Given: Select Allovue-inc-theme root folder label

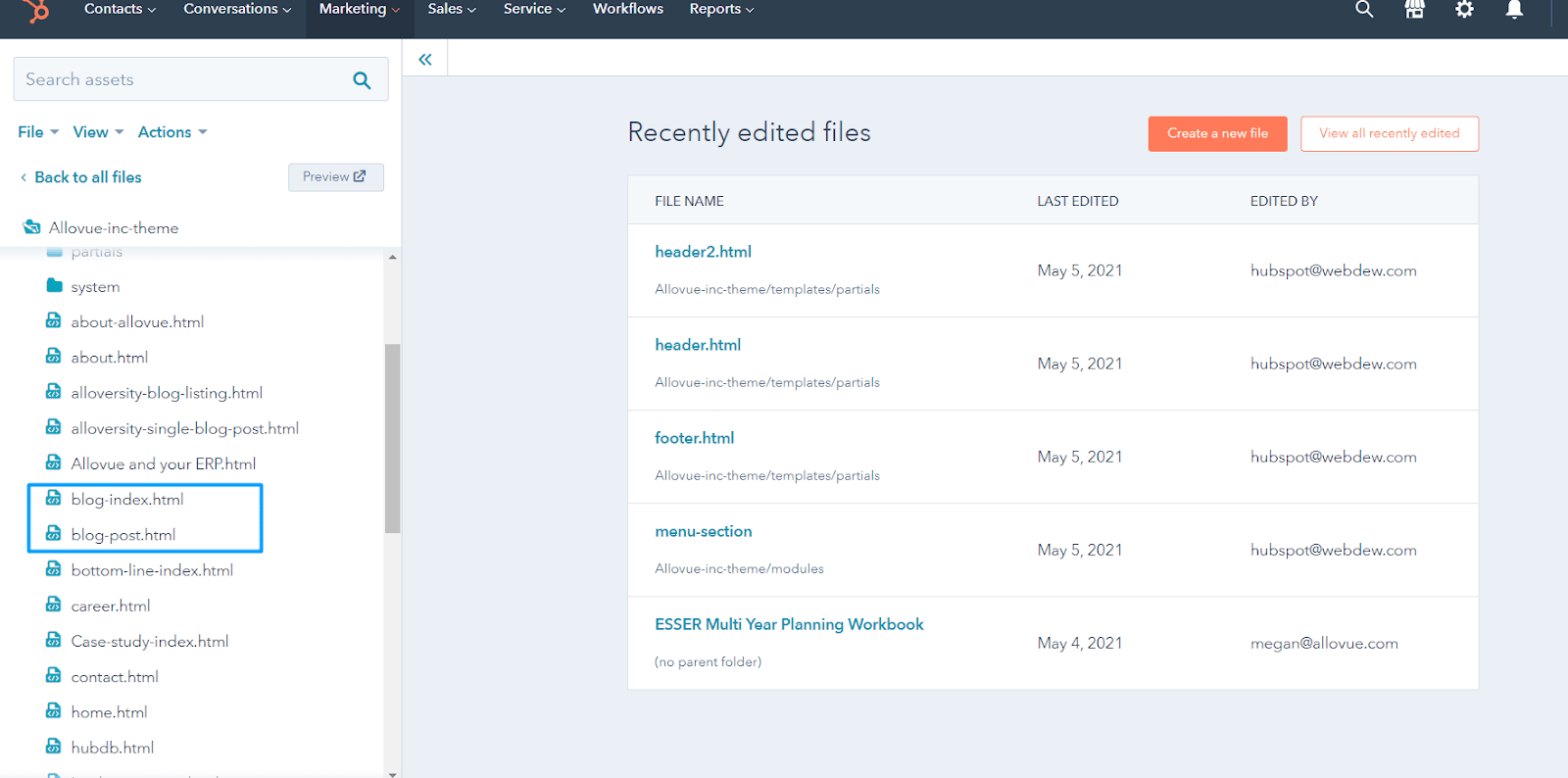Looking at the screenshot, I should [114, 228].
